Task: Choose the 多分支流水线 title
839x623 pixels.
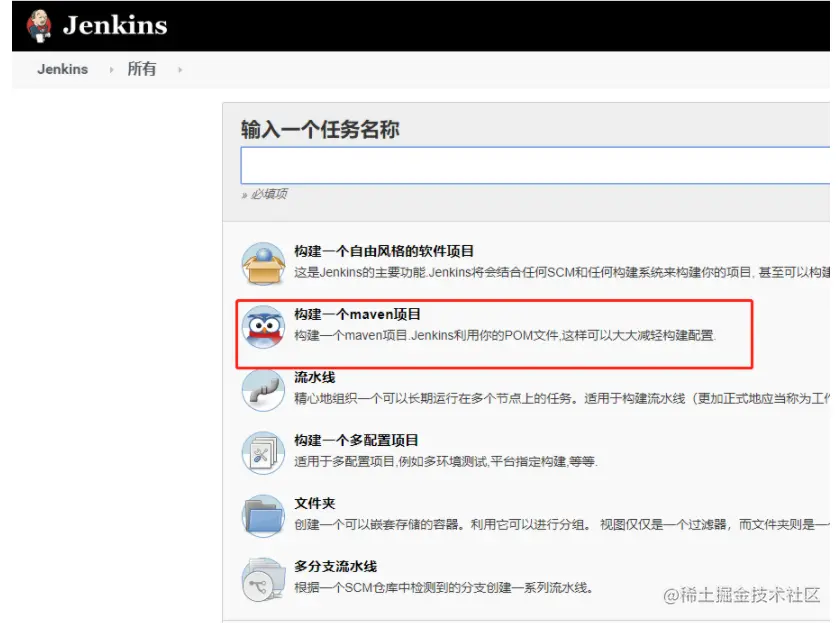Action: tap(335, 566)
